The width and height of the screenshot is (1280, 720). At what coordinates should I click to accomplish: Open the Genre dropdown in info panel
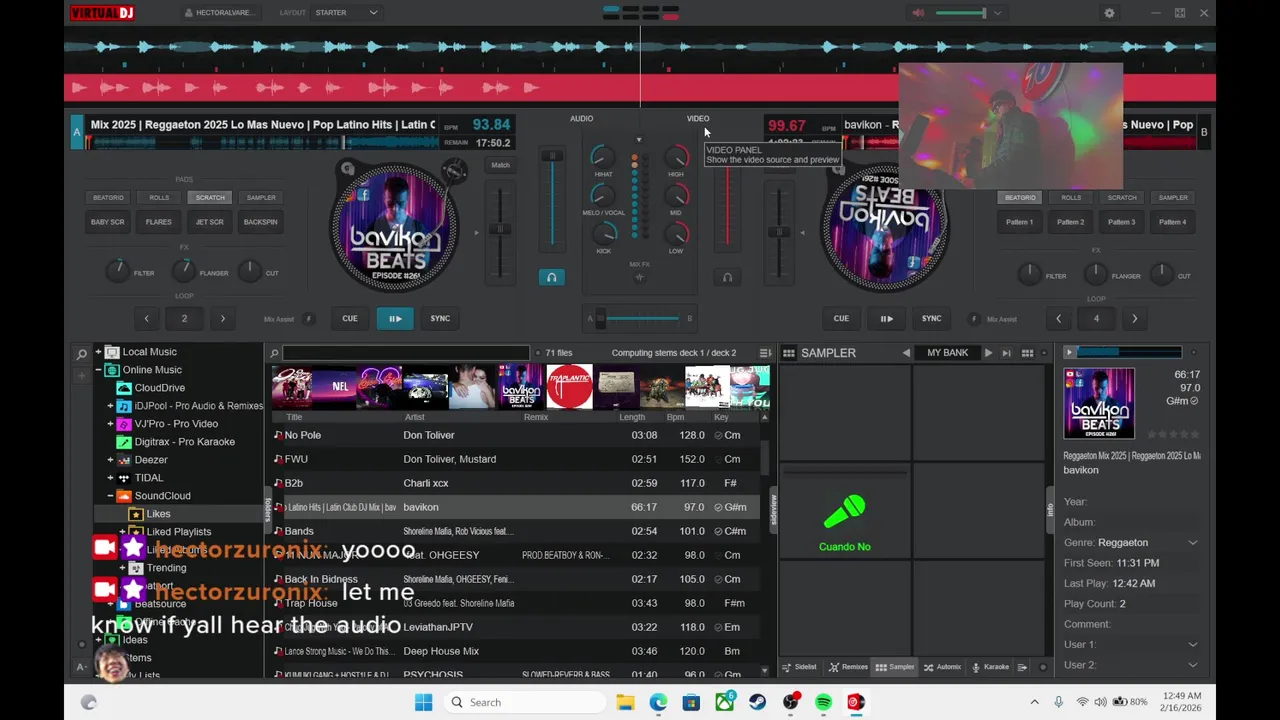1192,543
